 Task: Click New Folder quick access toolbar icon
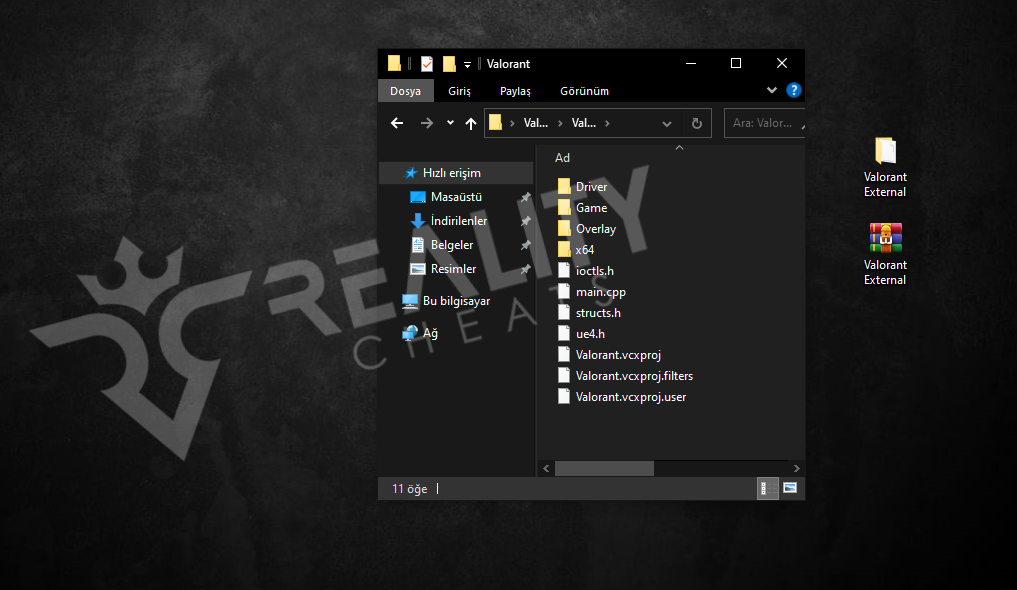[449, 64]
